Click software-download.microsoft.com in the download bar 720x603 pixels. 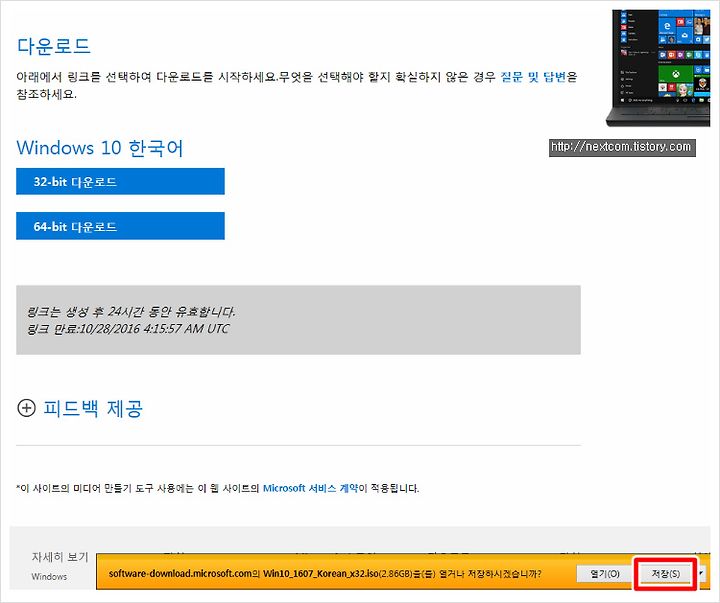pyautogui.click(x=180, y=574)
